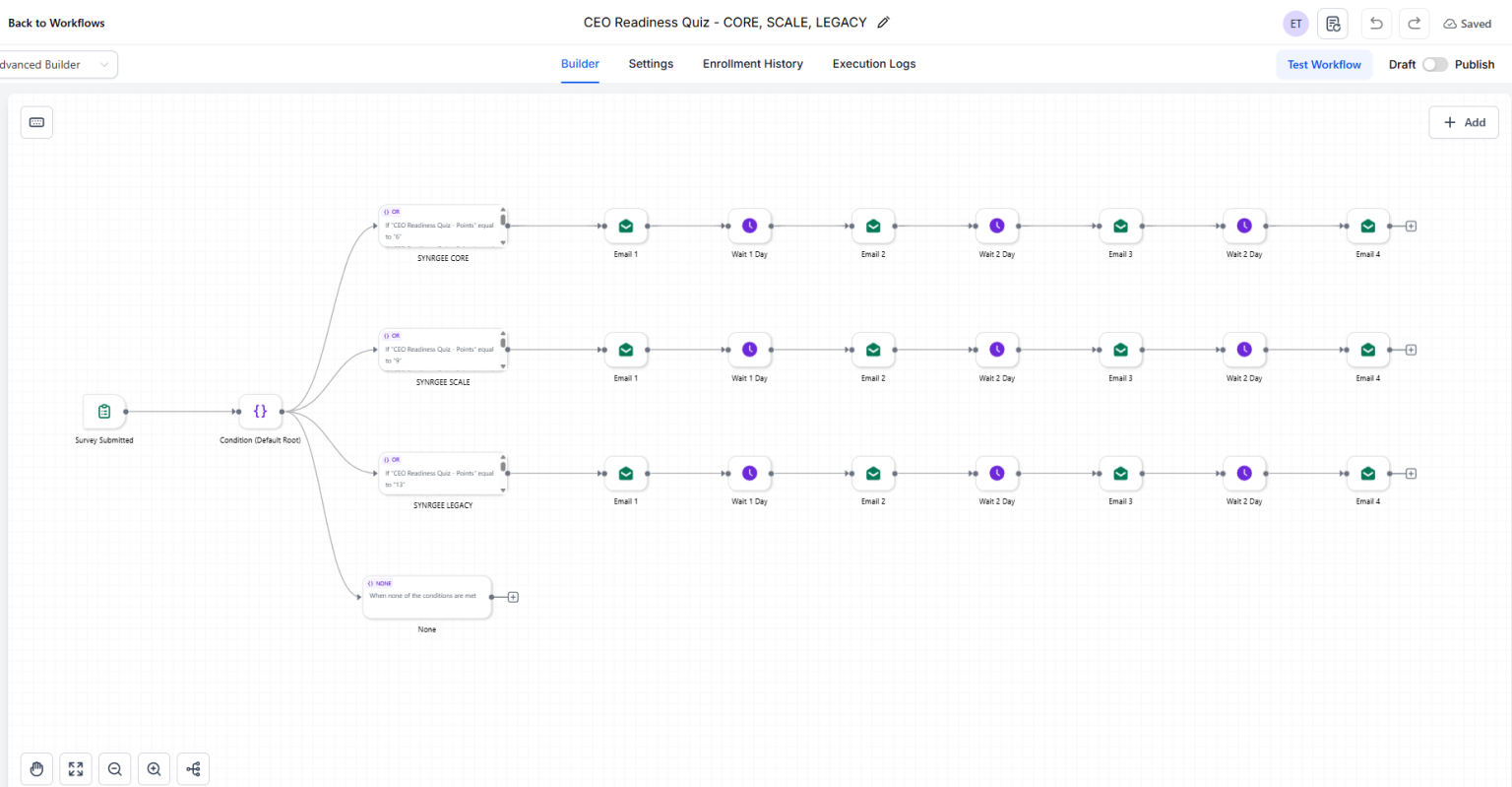Open Email 2 in SYNRGEE CORE branch
This screenshot has height=787, width=1512.
click(x=873, y=227)
